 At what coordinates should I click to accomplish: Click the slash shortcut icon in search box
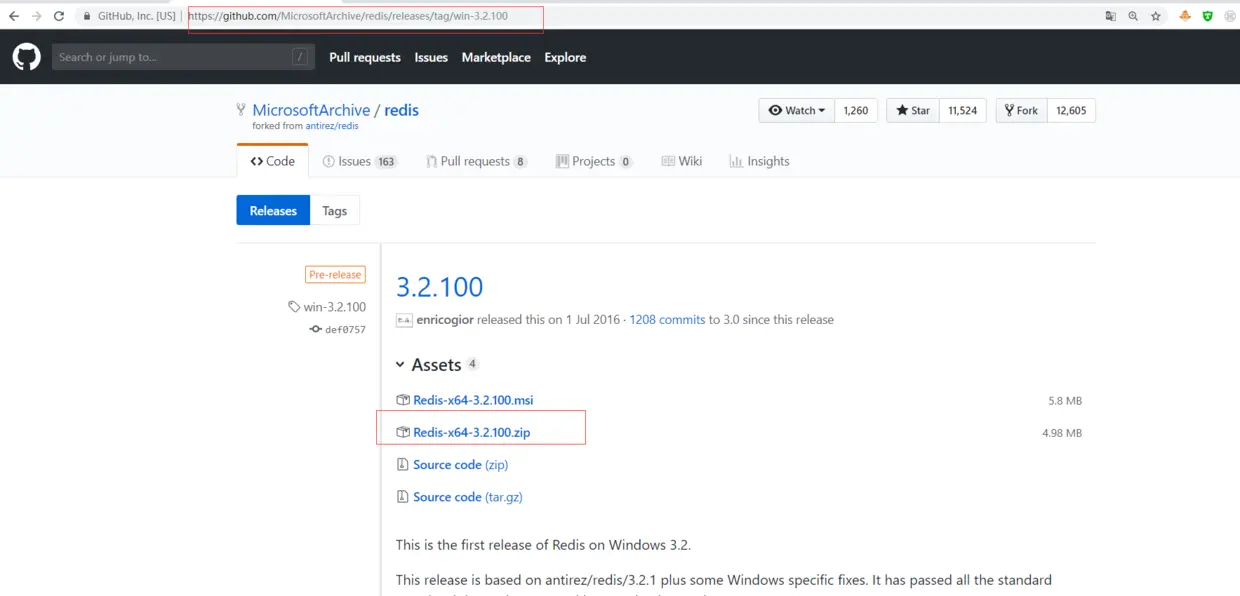click(x=300, y=57)
